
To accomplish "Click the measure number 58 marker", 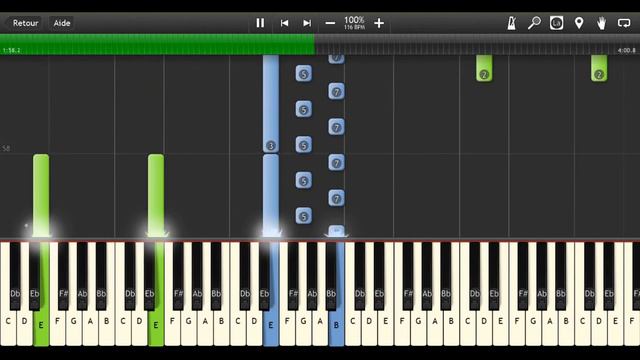I will point(6,148).
